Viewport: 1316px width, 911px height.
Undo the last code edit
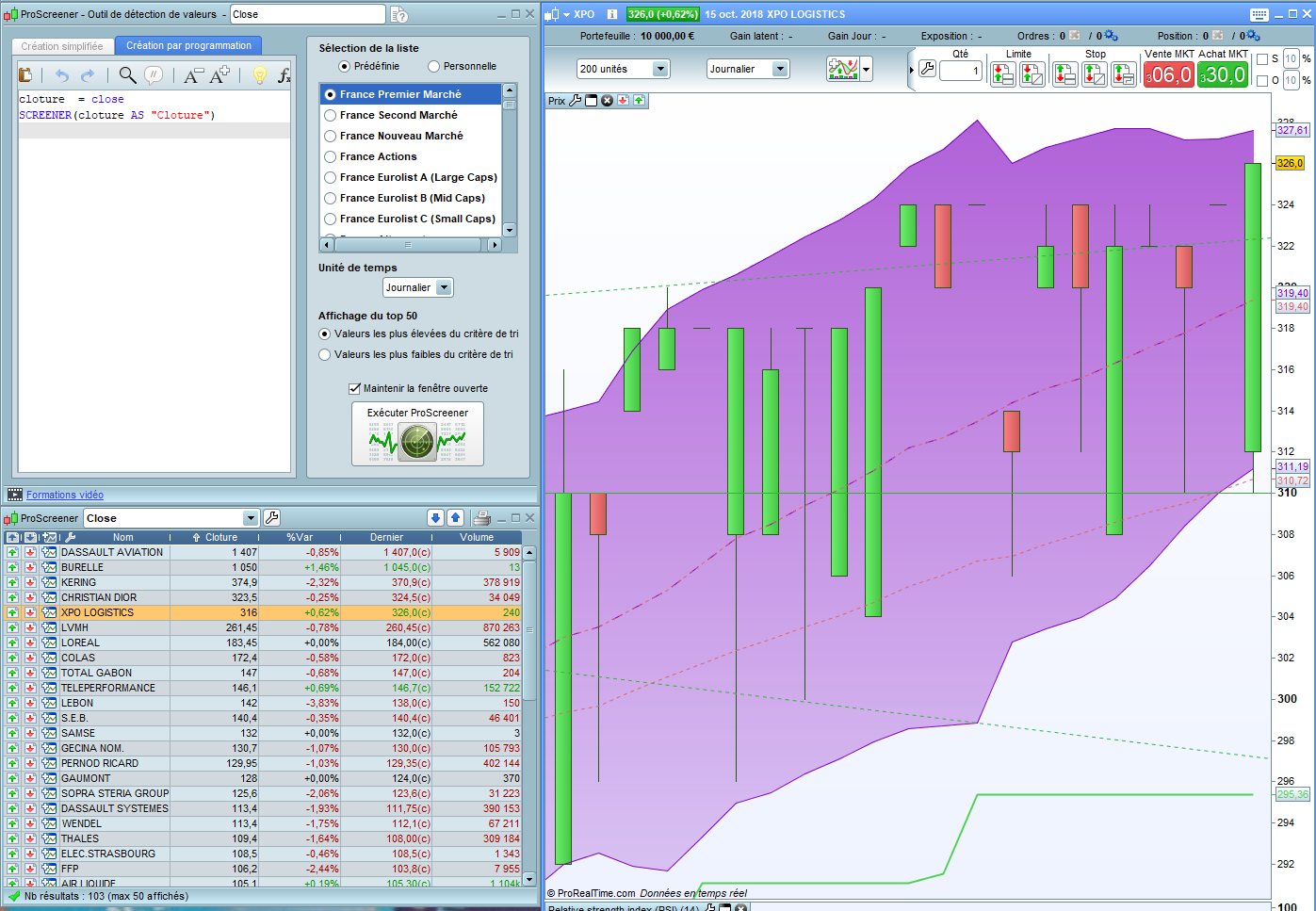[62, 75]
